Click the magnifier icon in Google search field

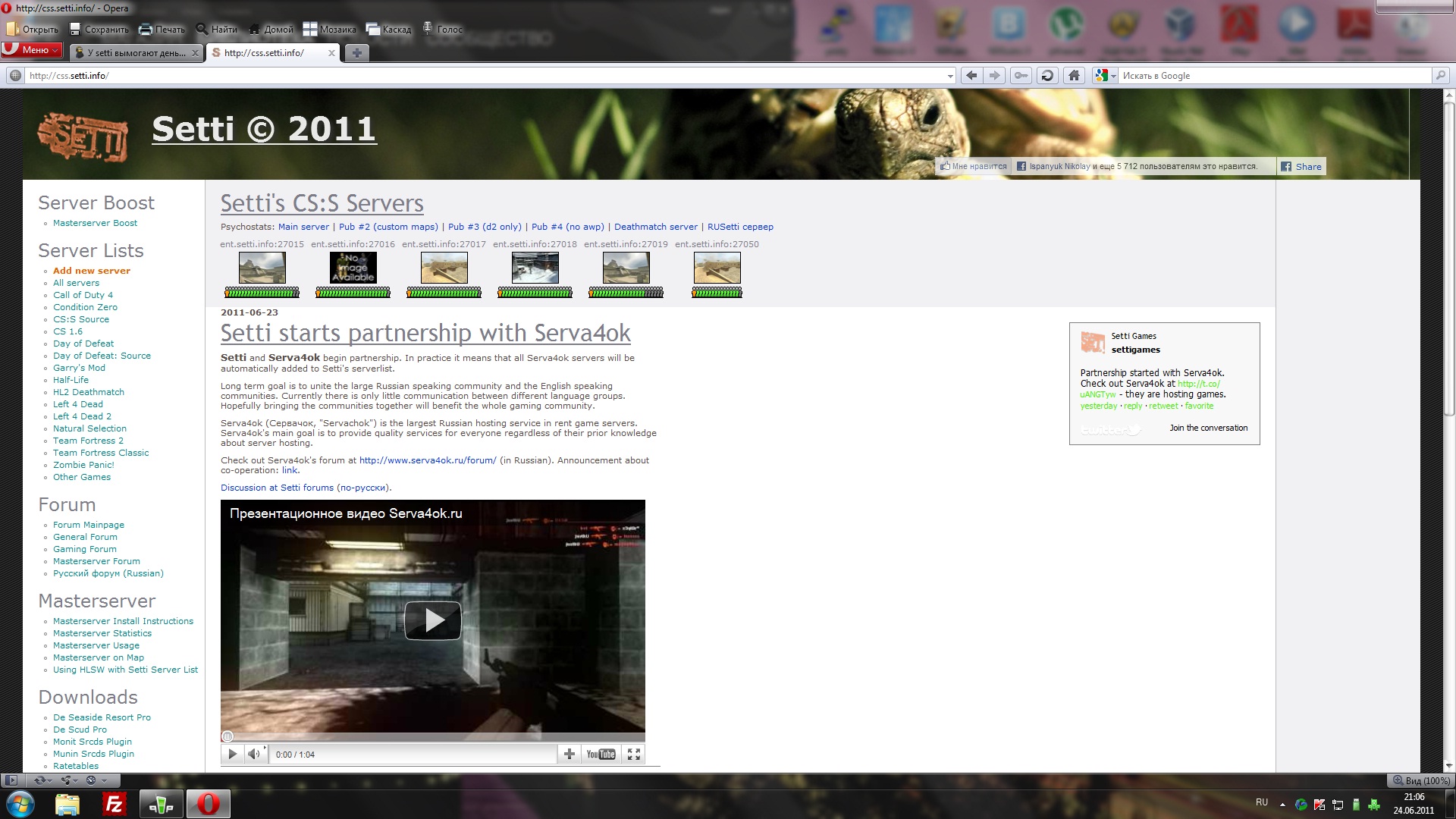pyautogui.click(x=1441, y=76)
